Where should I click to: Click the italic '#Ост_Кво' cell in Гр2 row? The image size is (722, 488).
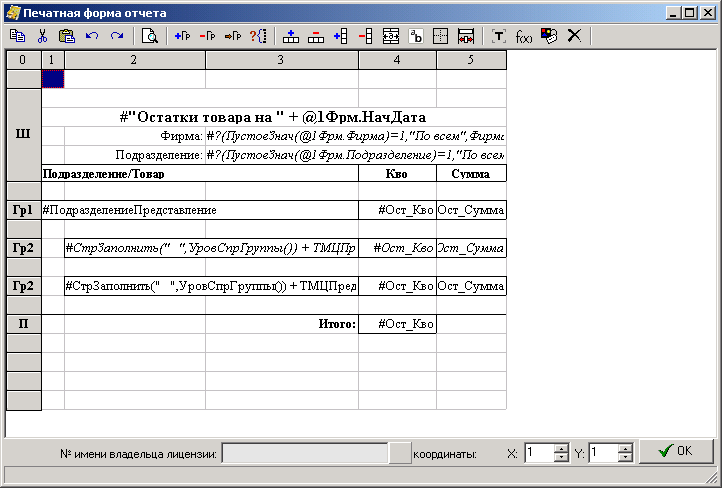(x=397, y=248)
